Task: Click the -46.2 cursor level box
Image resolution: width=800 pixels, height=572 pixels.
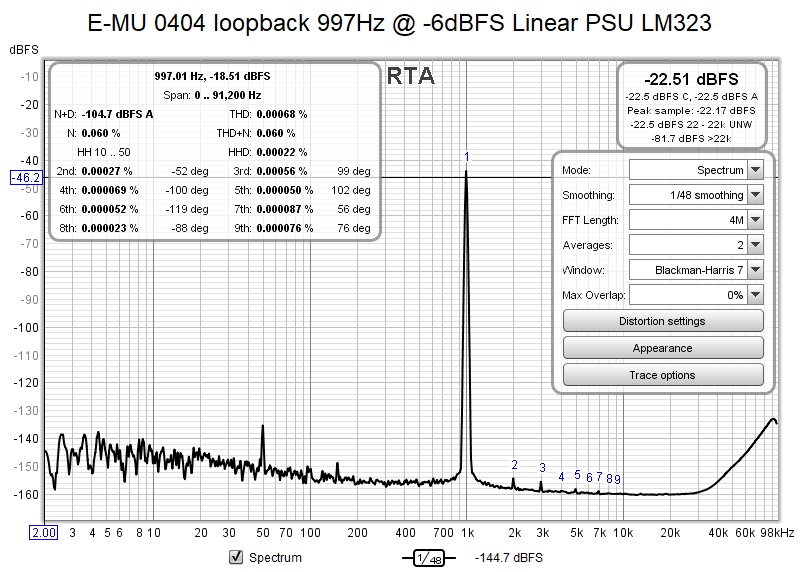Action: point(27,178)
